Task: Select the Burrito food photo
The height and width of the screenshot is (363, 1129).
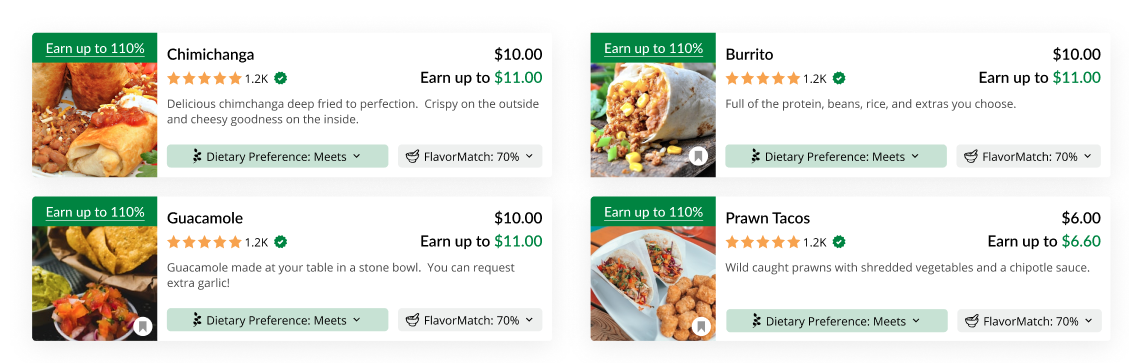Action: click(x=653, y=120)
